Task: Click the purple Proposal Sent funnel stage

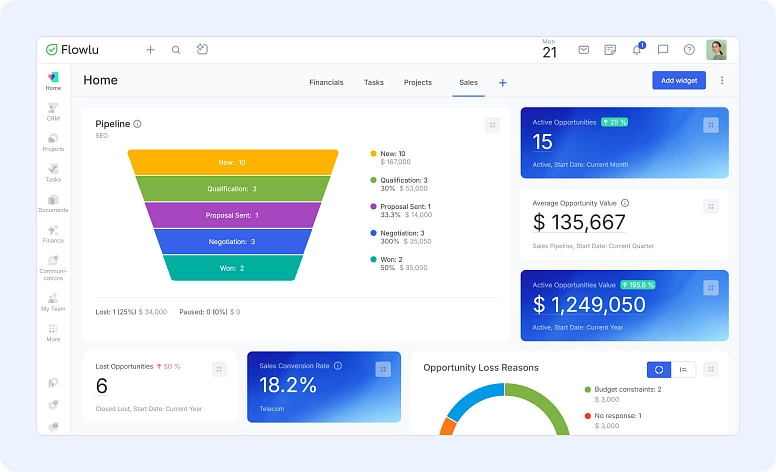Action: point(233,215)
